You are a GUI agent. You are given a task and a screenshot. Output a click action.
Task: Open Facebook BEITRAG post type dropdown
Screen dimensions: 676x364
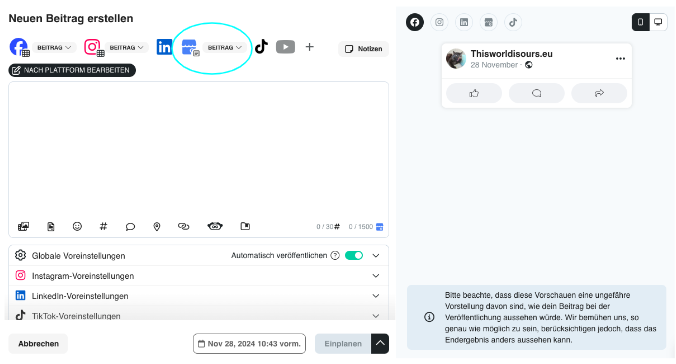pyautogui.click(x=54, y=47)
